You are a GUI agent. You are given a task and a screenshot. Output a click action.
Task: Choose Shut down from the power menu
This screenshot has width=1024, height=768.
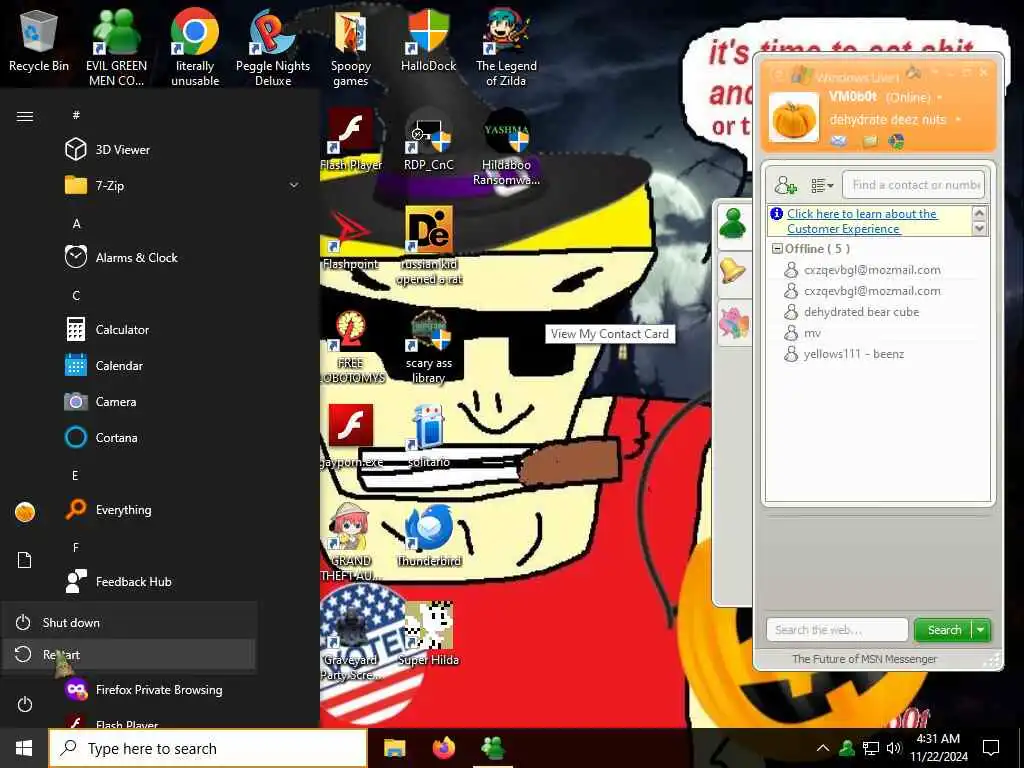tap(129, 622)
